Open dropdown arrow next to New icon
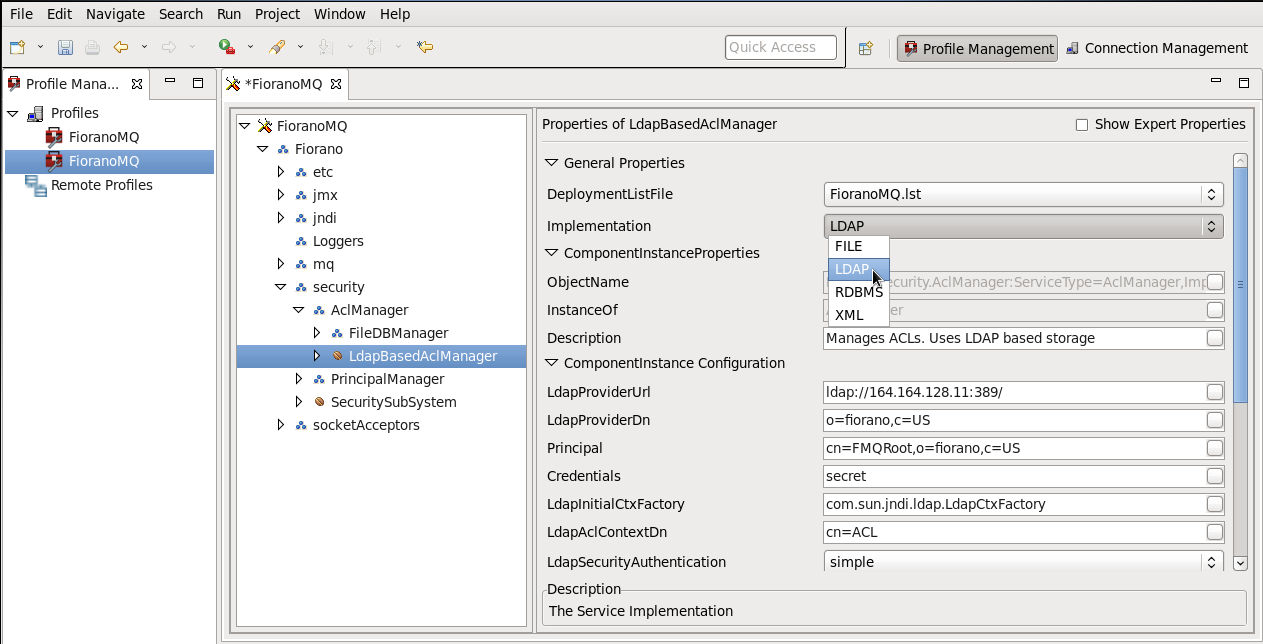The height and width of the screenshot is (644, 1263). pos(41,47)
